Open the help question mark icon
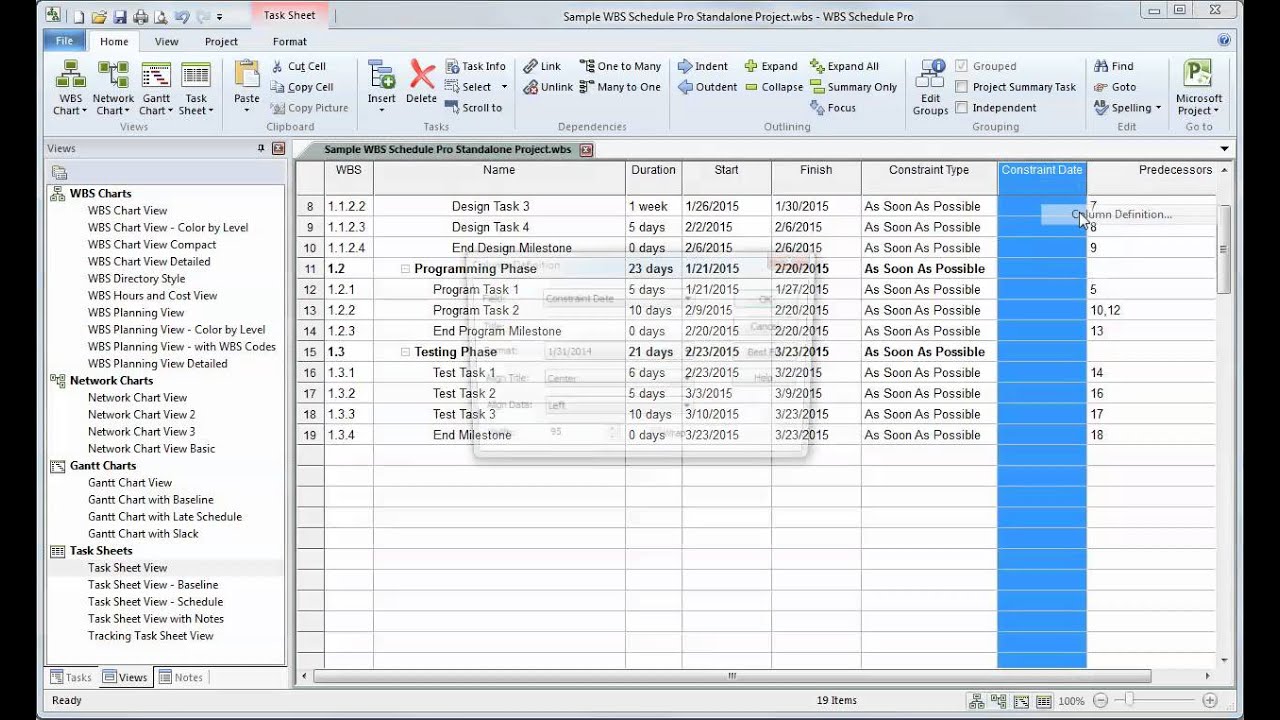Screen dimensions: 1280x720 tap(1224, 41)
